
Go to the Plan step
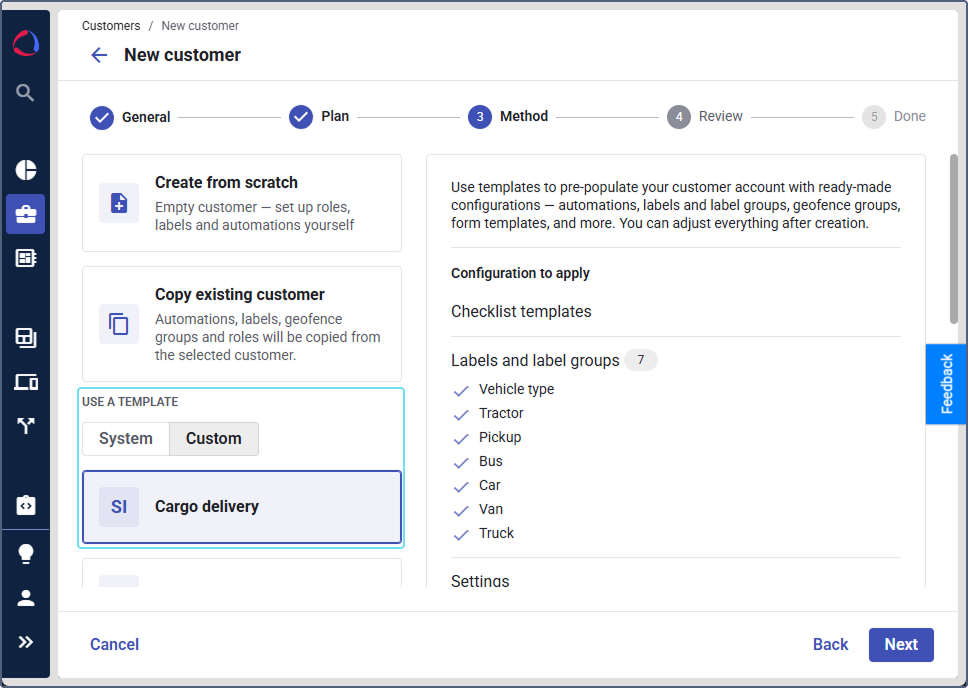click(319, 117)
